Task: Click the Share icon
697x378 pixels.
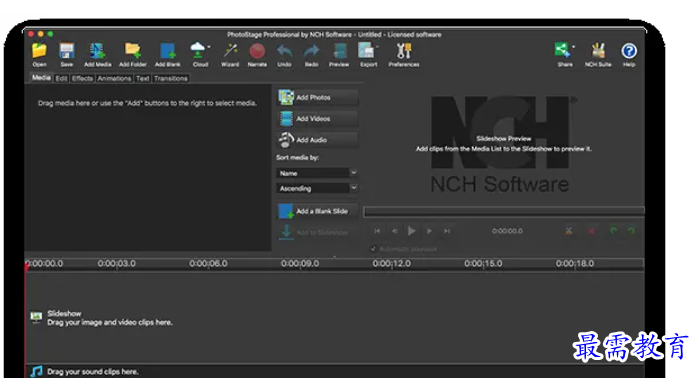Action: click(x=563, y=54)
